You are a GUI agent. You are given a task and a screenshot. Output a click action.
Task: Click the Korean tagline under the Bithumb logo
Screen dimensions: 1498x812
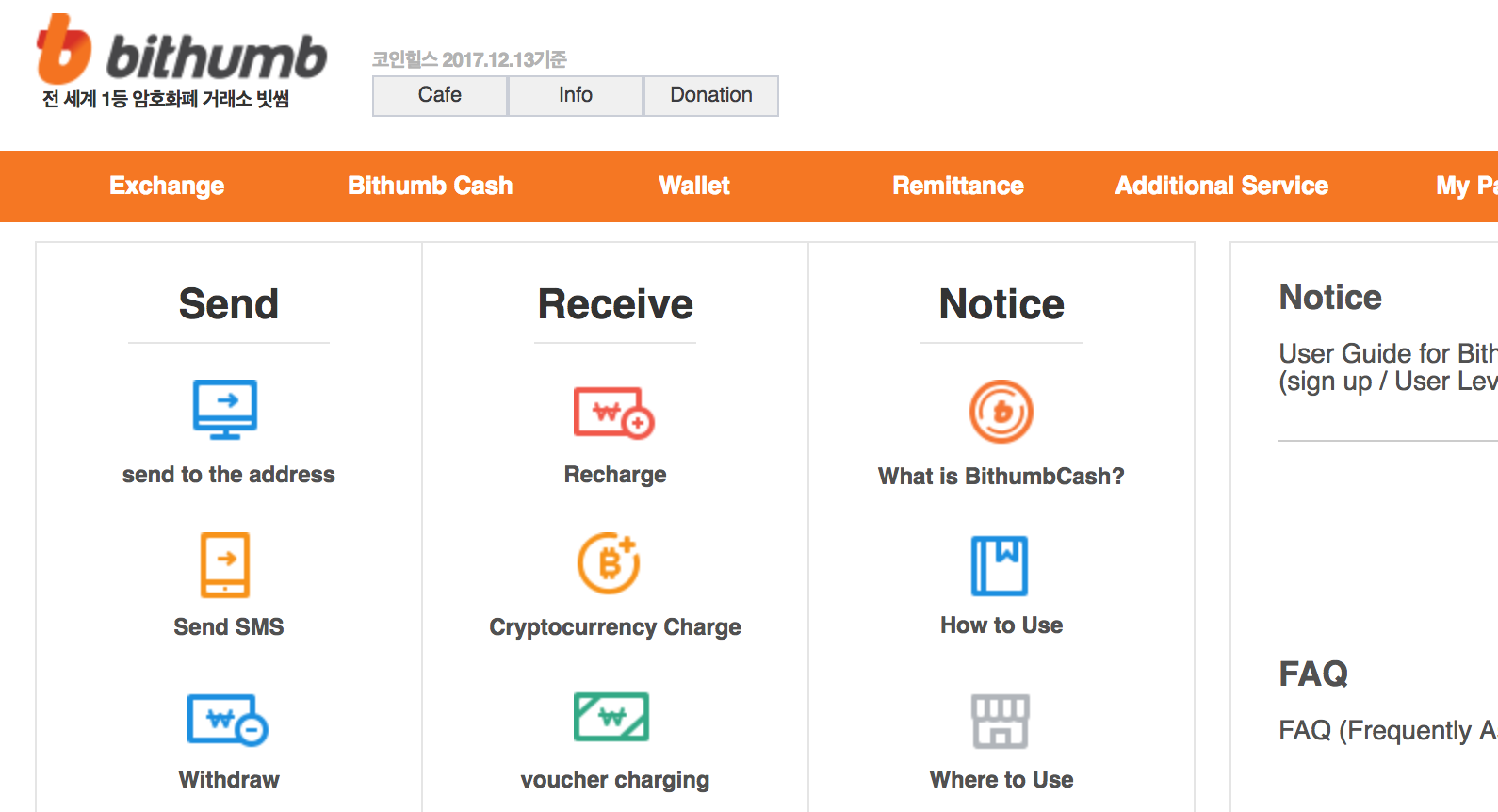coord(166,99)
